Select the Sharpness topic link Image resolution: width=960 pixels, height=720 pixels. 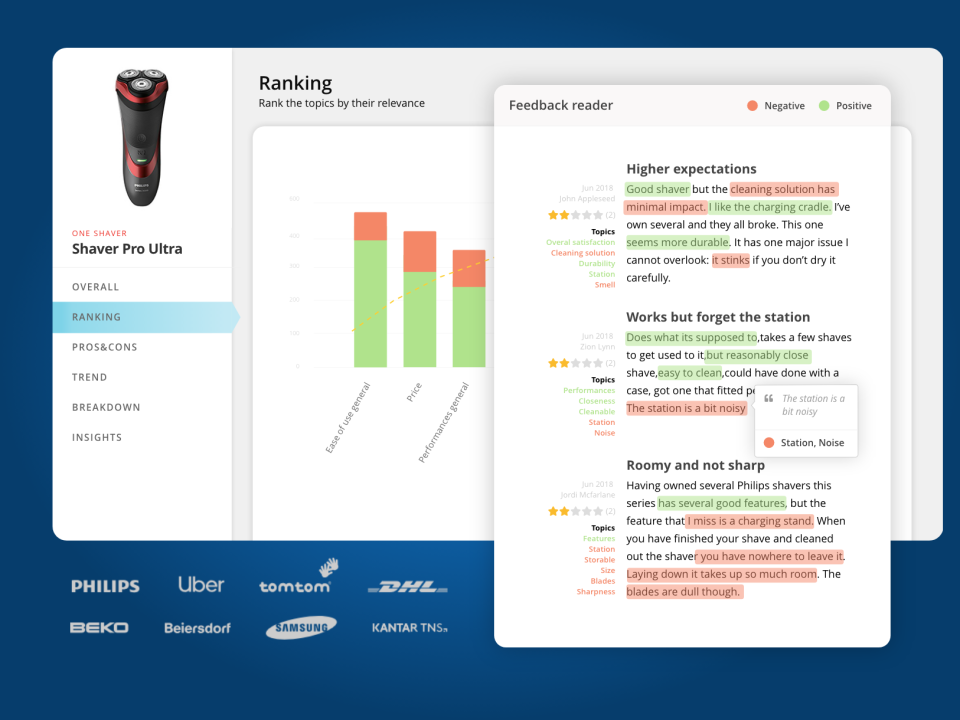[x=595, y=591]
